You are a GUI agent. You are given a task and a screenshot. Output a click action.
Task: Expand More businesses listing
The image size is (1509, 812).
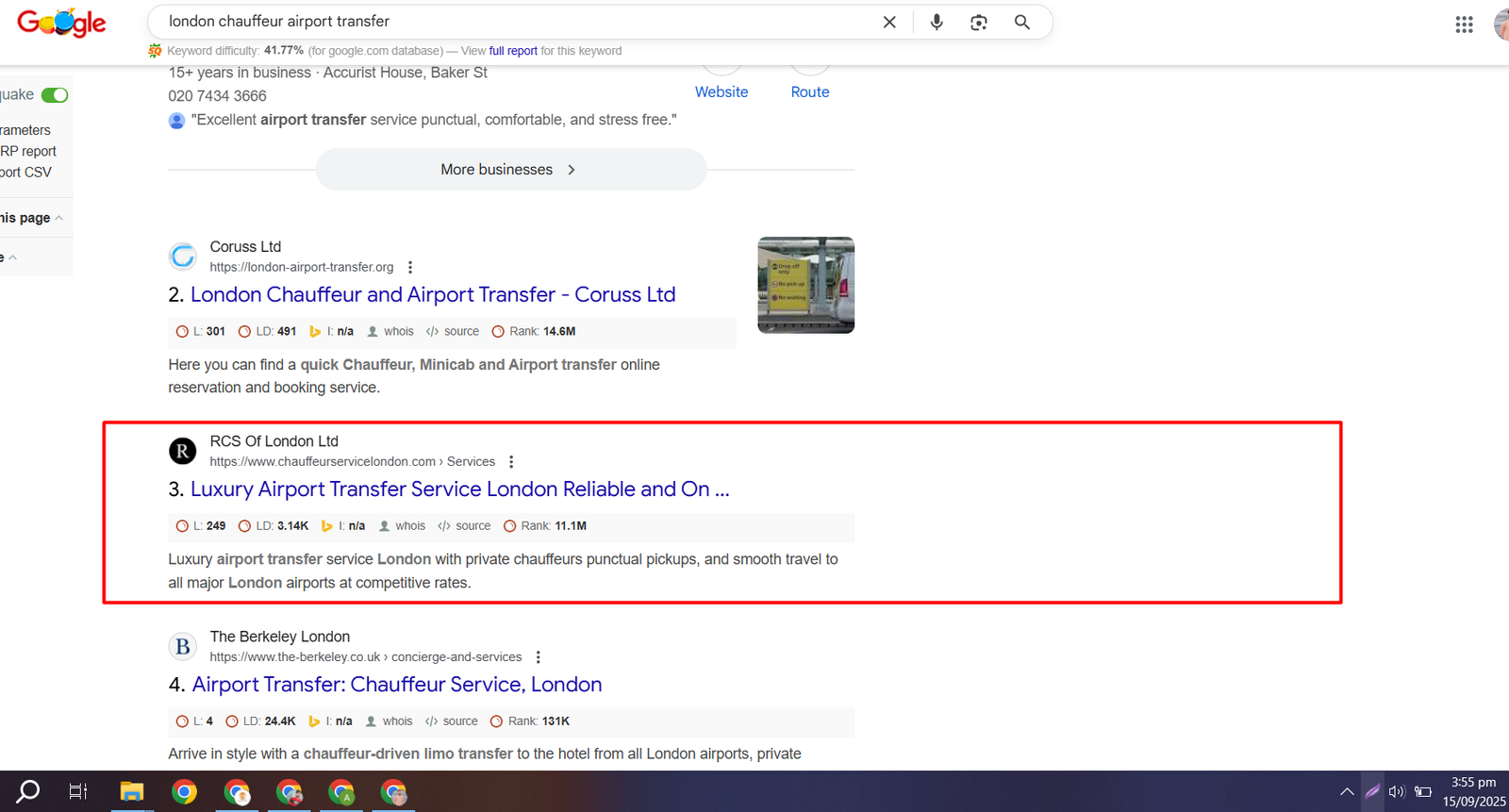(x=510, y=170)
